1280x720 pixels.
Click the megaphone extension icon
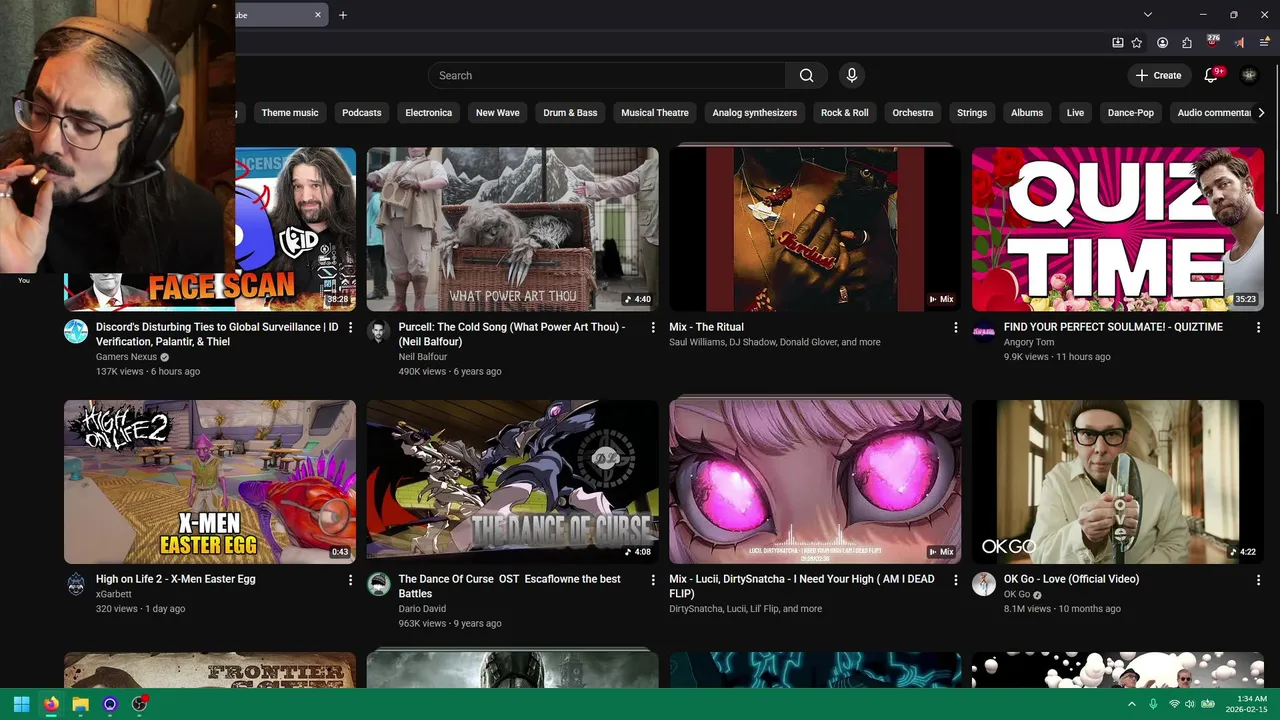point(1239,43)
